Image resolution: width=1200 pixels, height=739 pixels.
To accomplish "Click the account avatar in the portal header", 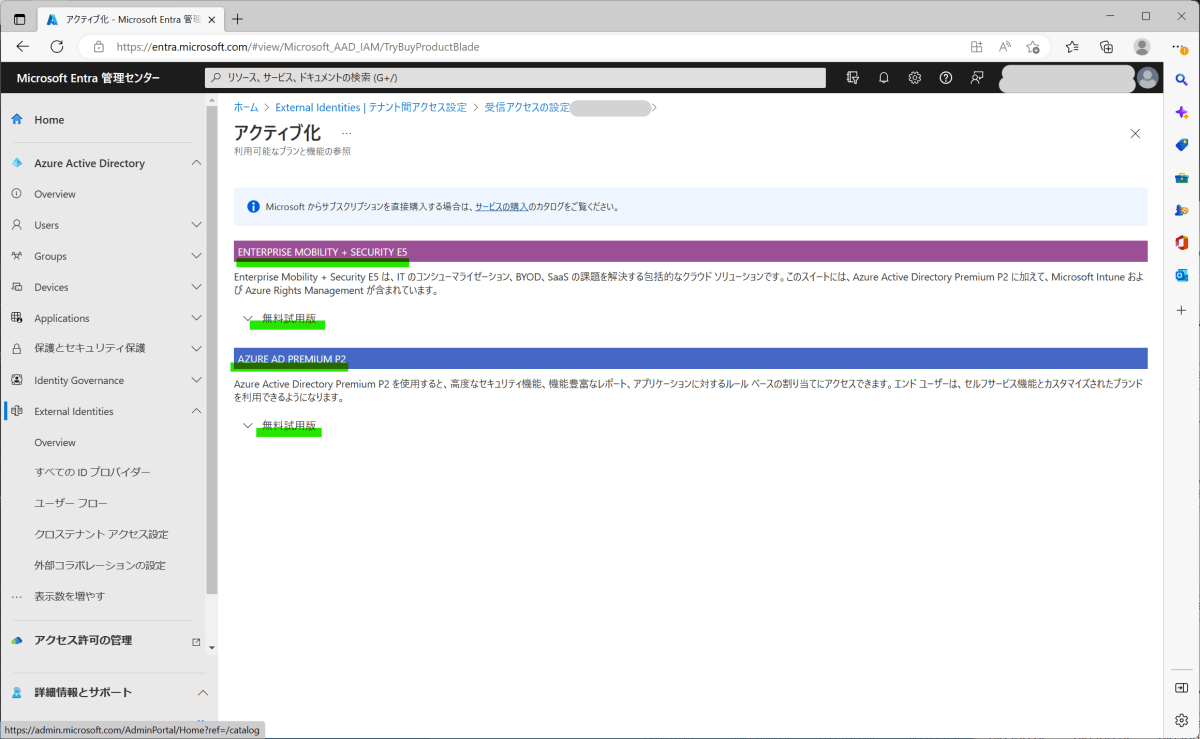I will point(1148,78).
